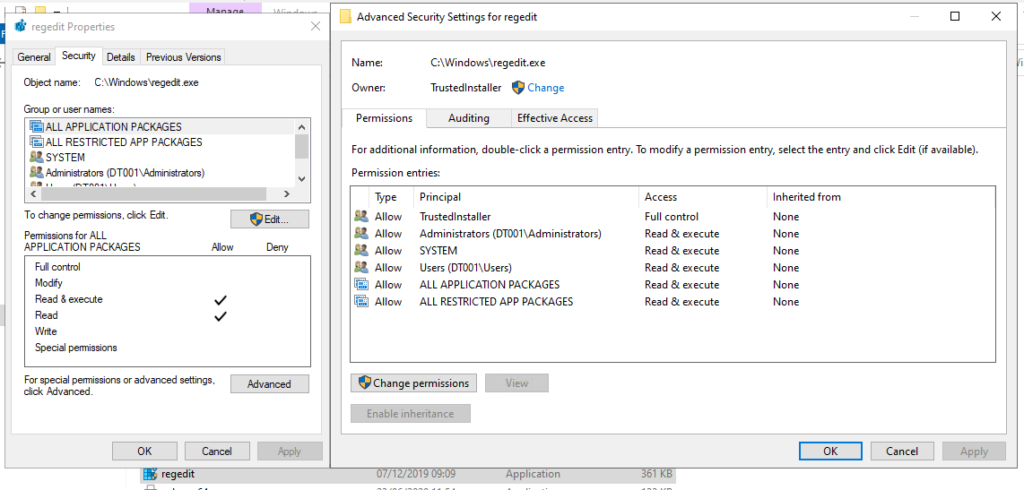This screenshot has height=490, width=1024.
Task: Click the ALL RESTRICTED APP PACKAGES entry icon in permission entries
Action: (x=360, y=302)
